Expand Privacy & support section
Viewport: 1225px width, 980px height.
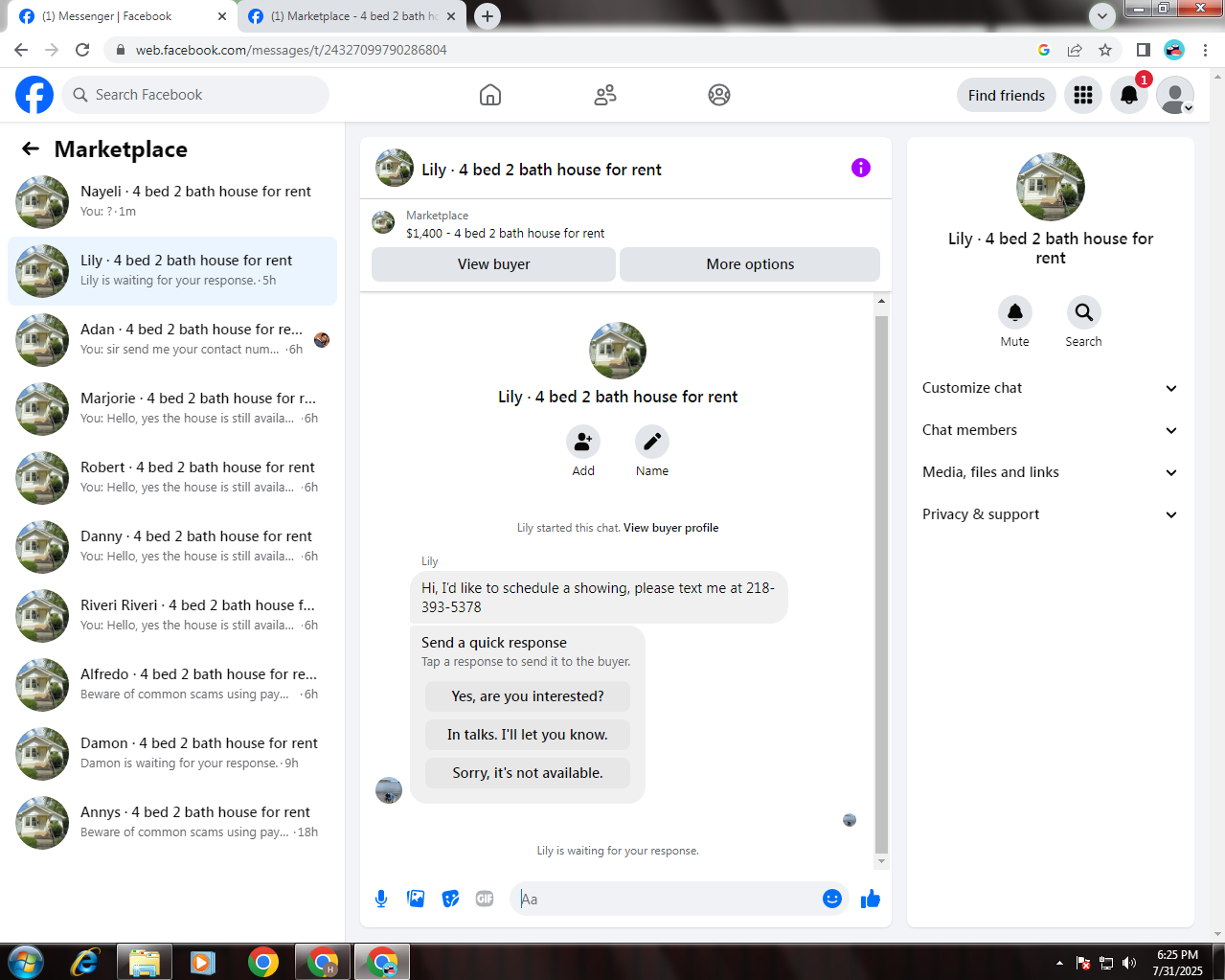click(1051, 514)
